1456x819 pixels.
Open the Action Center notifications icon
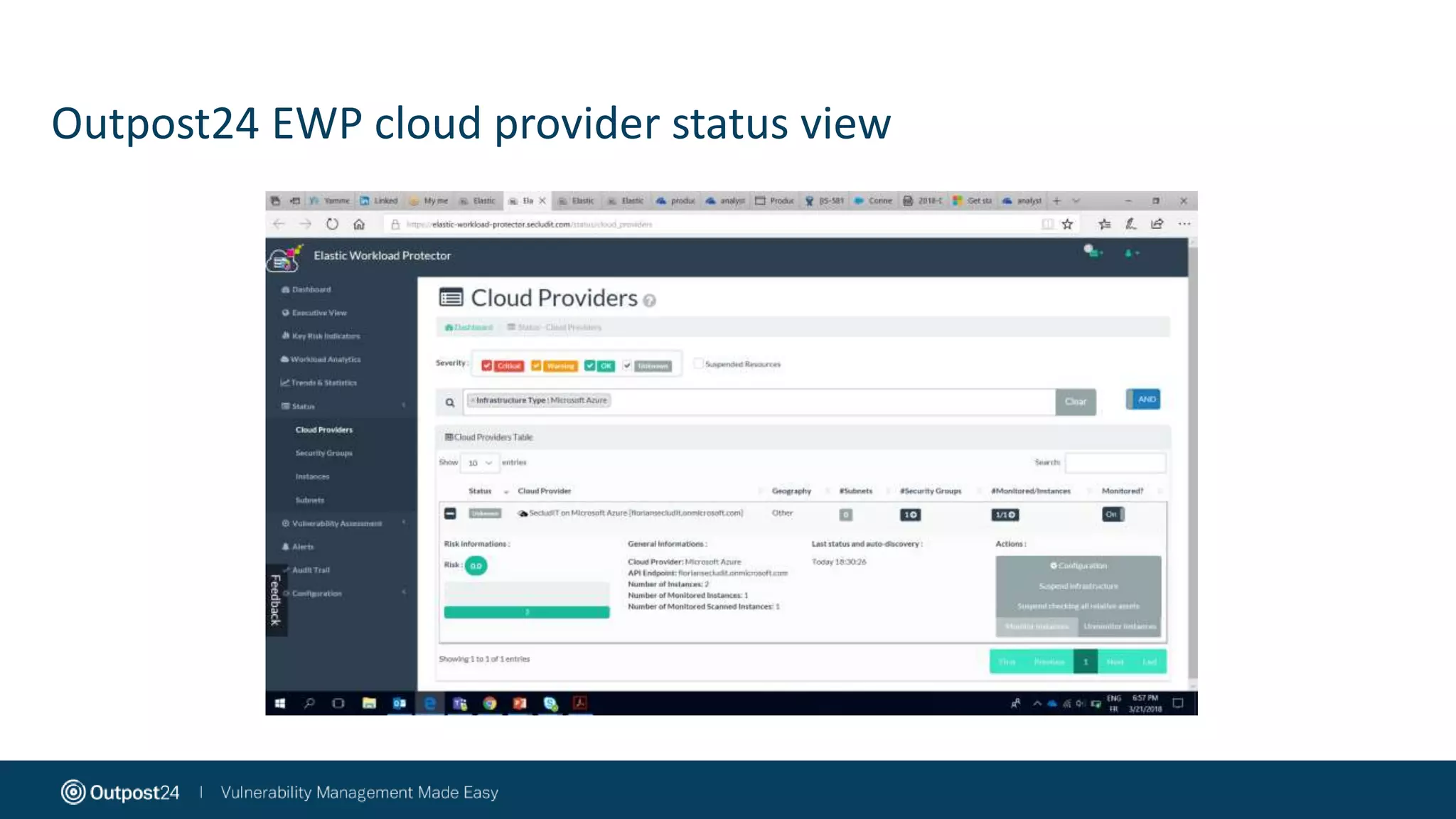click(x=1178, y=703)
